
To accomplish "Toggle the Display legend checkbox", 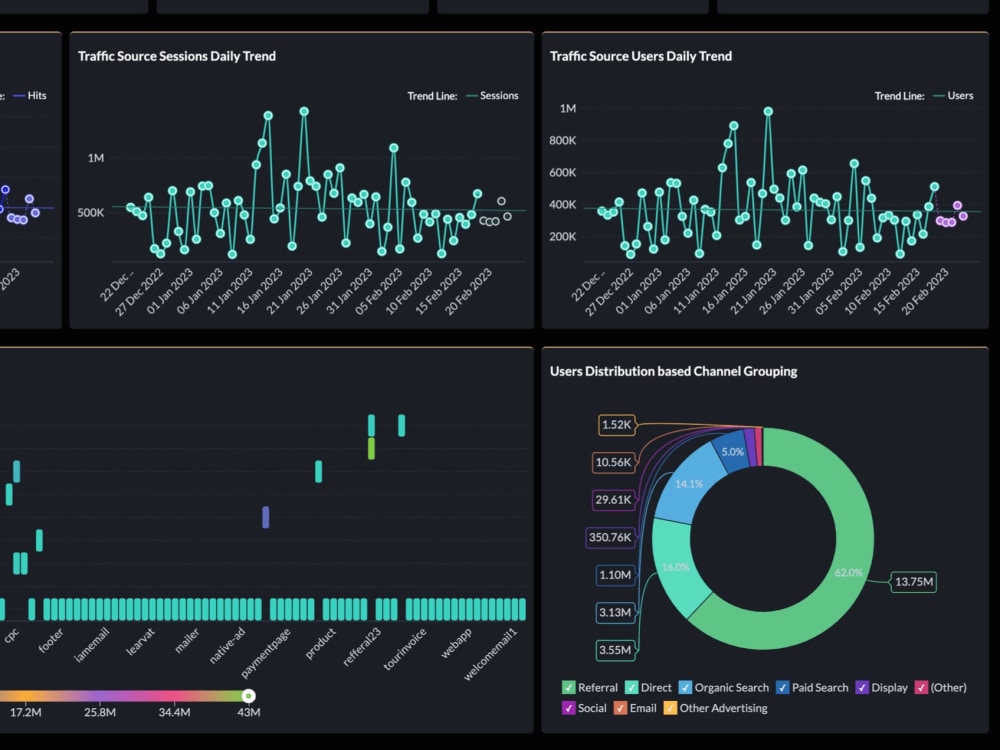I will click(862, 688).
